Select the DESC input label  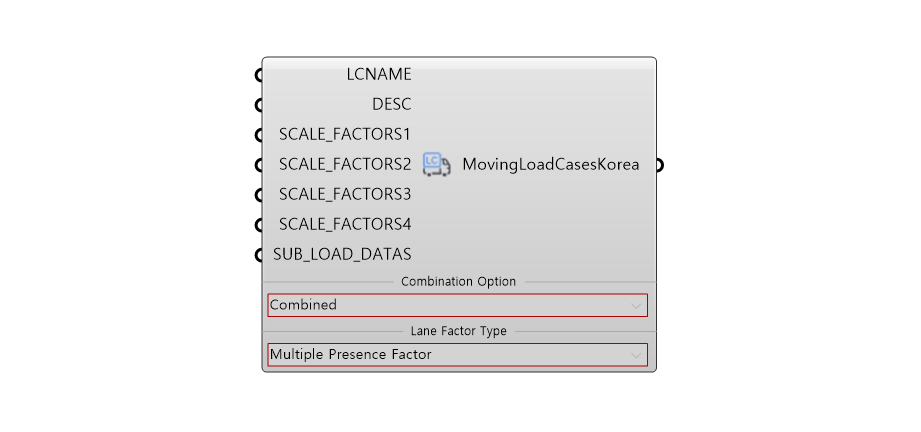coord(391,104)
